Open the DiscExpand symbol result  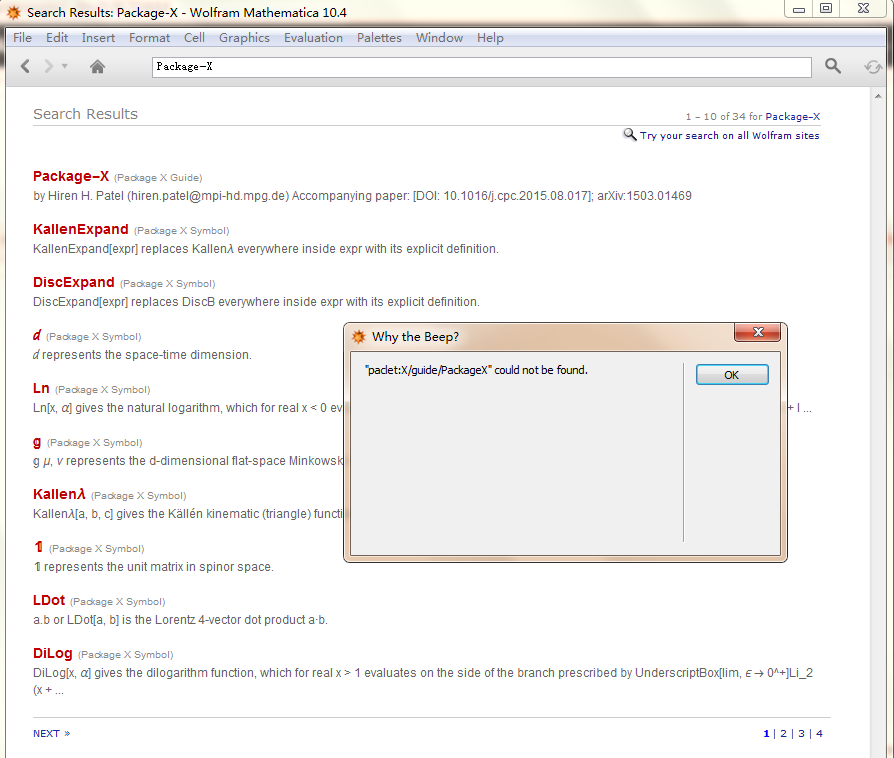(x=74, y=282)
